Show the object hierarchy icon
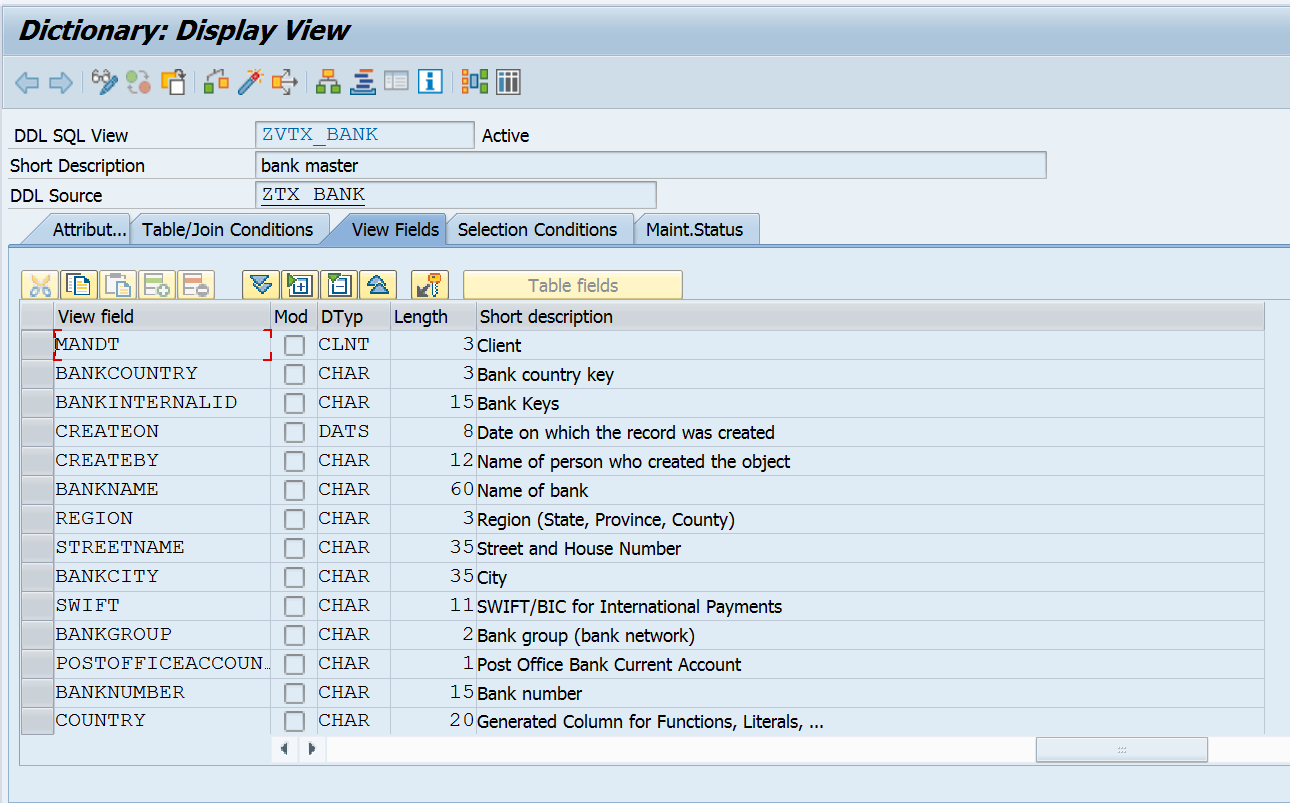This screenshot has height=803, width=1290. click(x=327, y=82)
